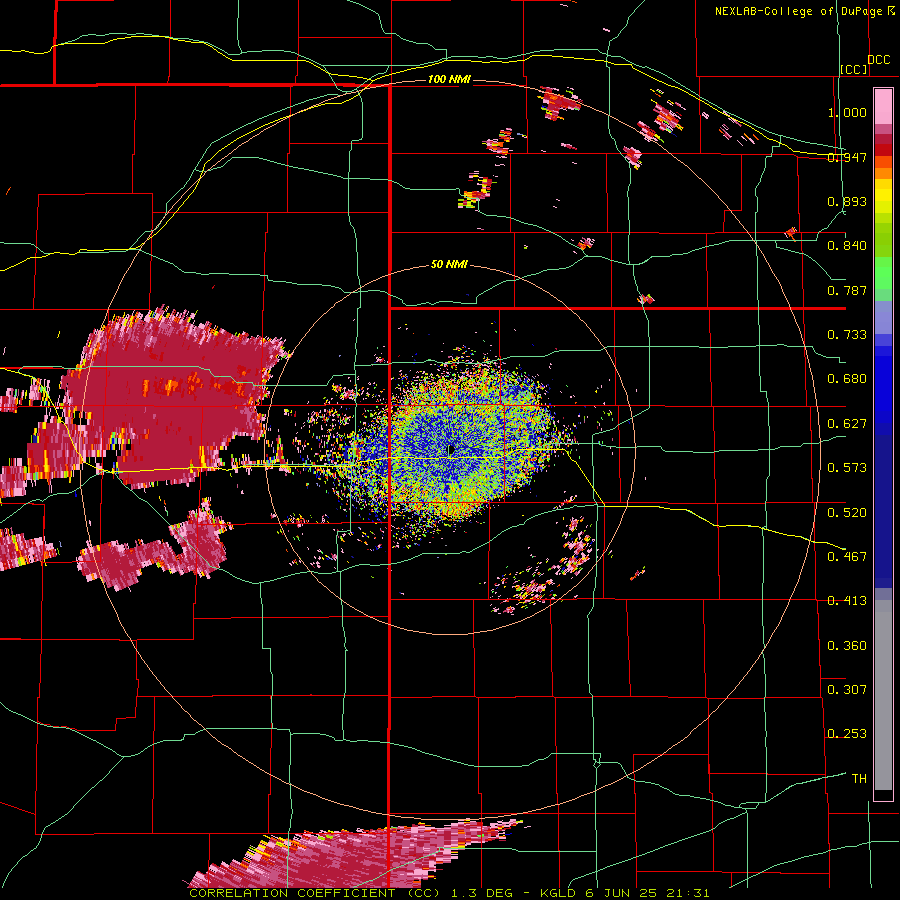The image size is (900, 900).
Task: Click the DCC label above the scale
Action: 879,60
